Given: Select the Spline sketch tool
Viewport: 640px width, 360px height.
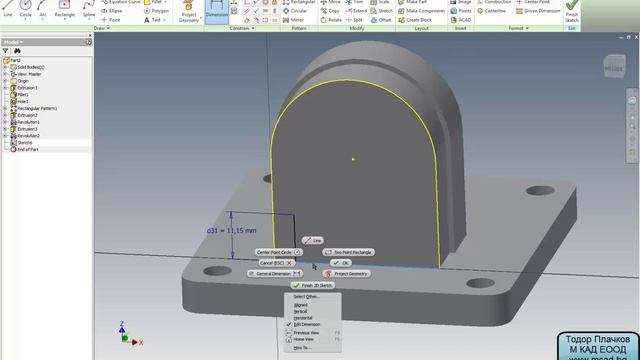Looking at the screenshot, I should tap(89, 9).
